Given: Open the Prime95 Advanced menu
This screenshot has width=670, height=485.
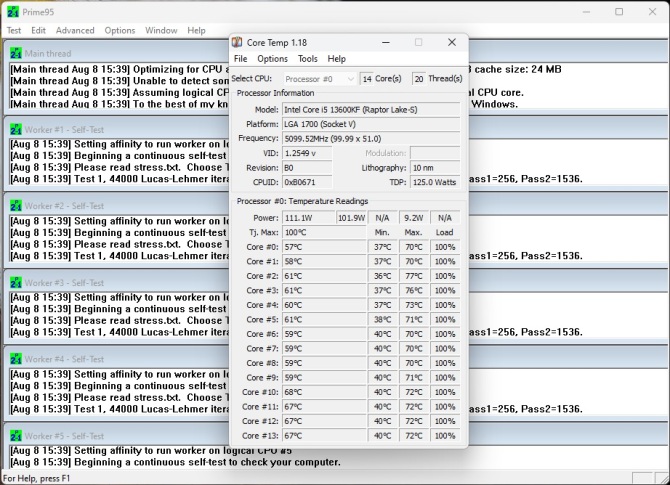Looking at the screenshot, I should (75, 31).
